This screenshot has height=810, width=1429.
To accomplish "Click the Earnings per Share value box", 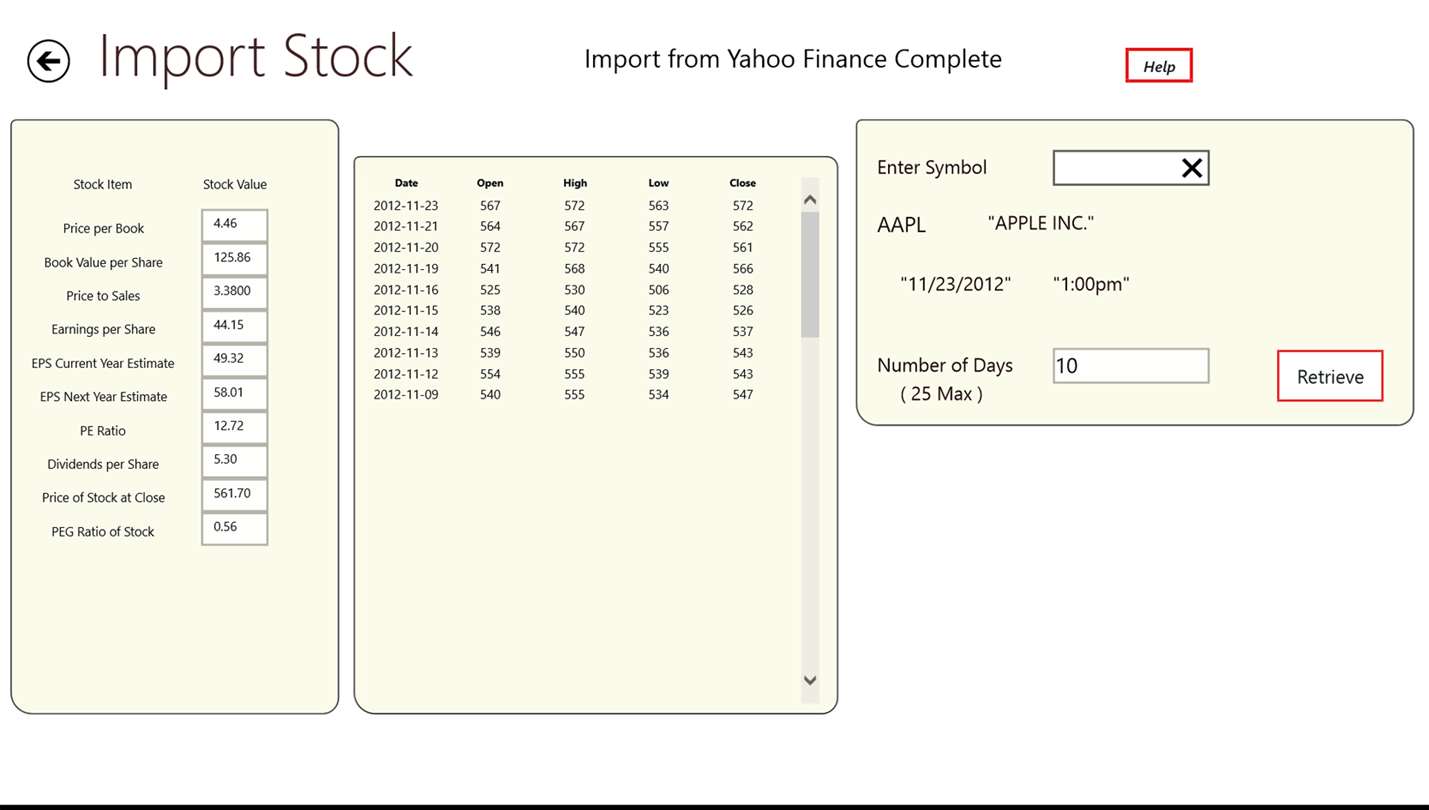I will (x=235, y=326).
